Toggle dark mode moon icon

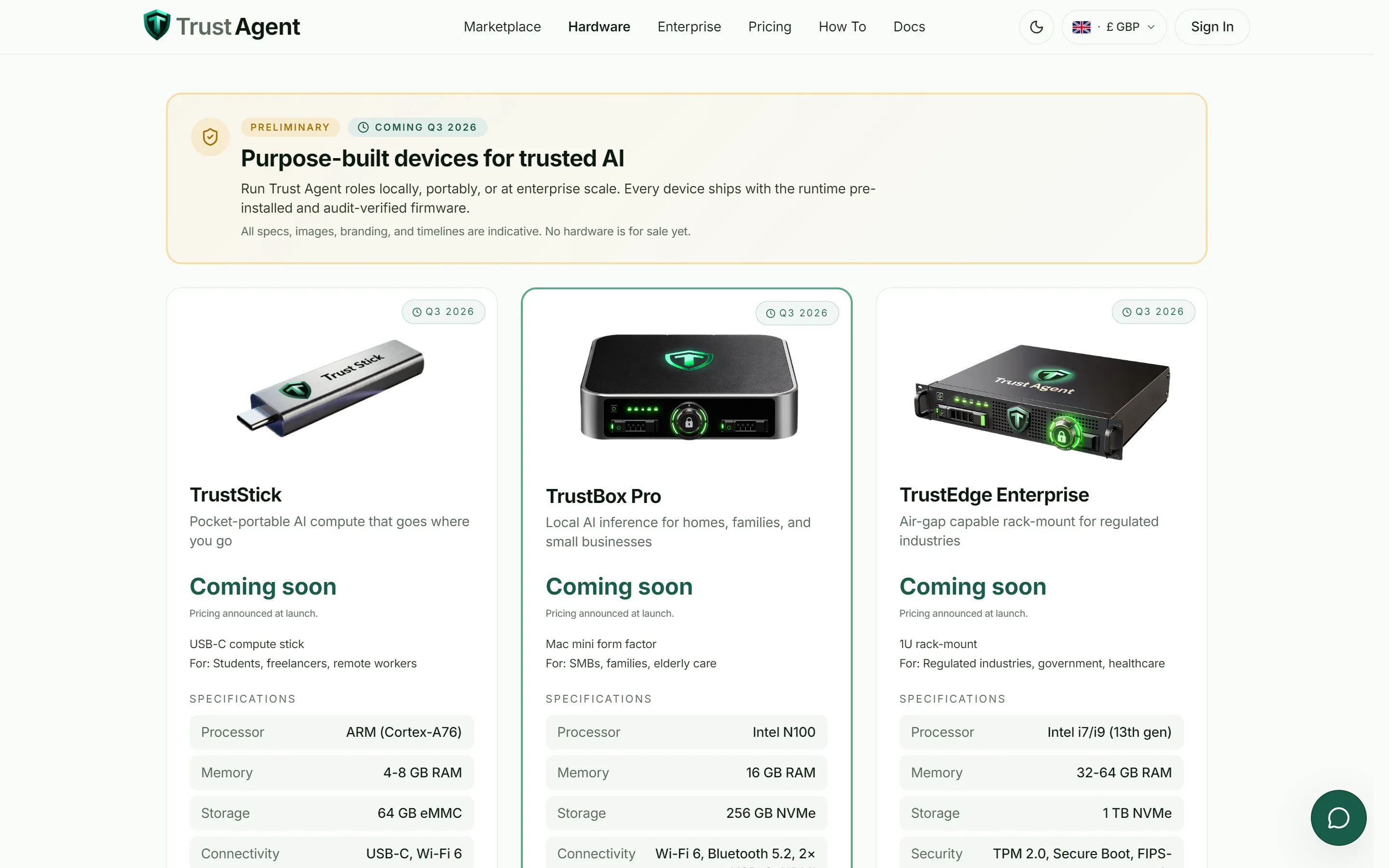click(1036, 27)
